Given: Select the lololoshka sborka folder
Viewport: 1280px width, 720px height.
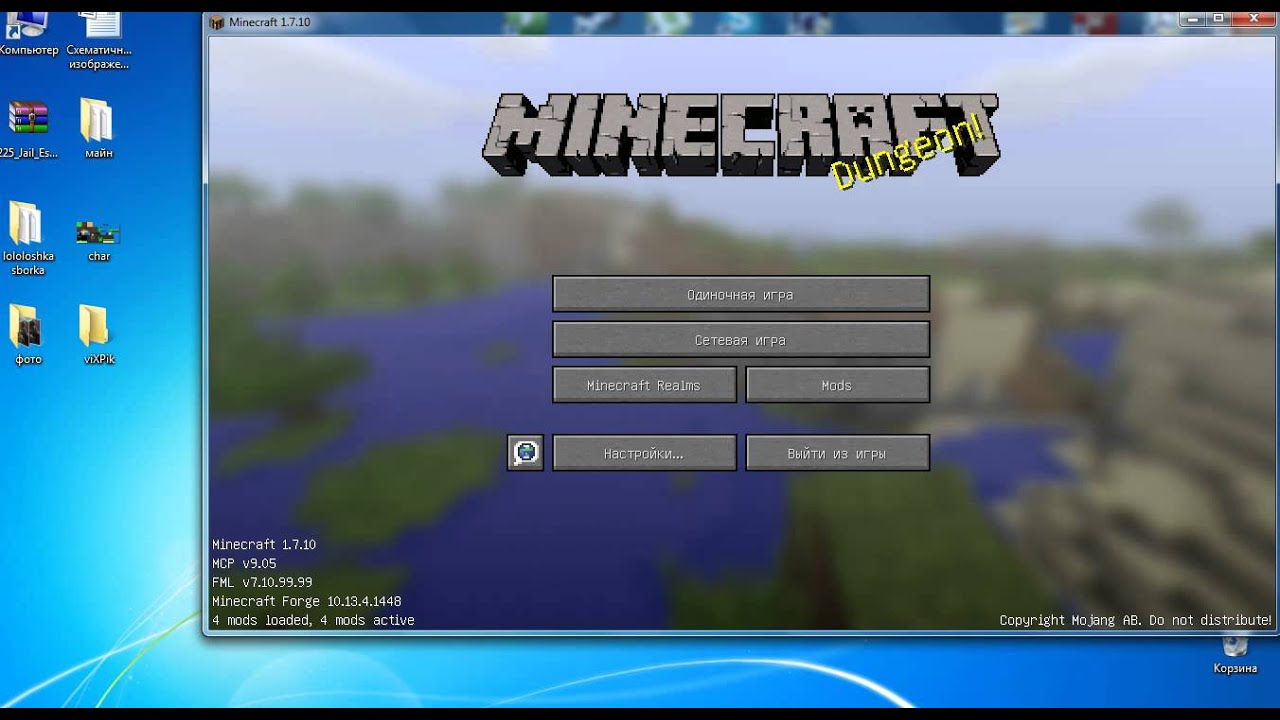Looking at the screenshot, I should coord(28,239).
